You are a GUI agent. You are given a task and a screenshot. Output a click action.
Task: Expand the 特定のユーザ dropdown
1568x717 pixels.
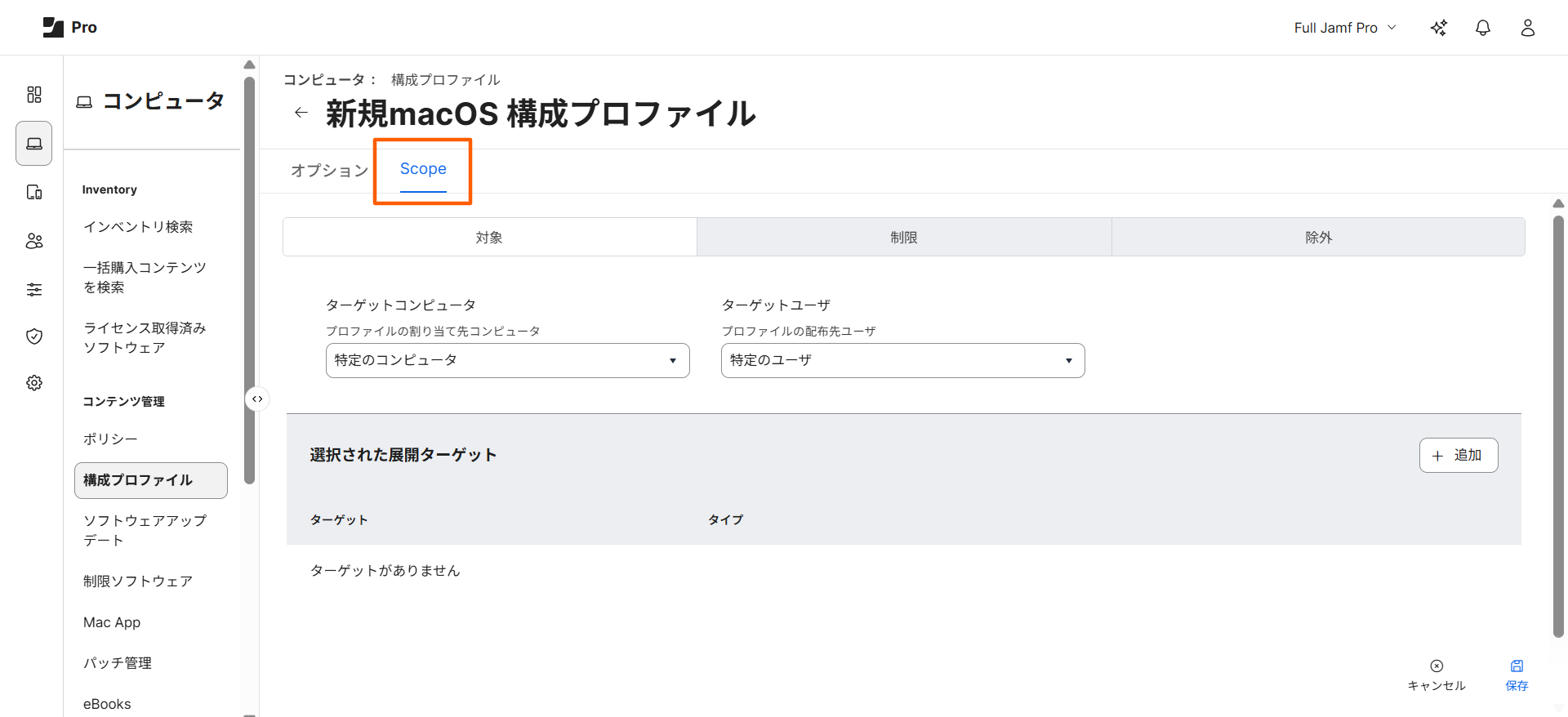click(x=902, y=361)
